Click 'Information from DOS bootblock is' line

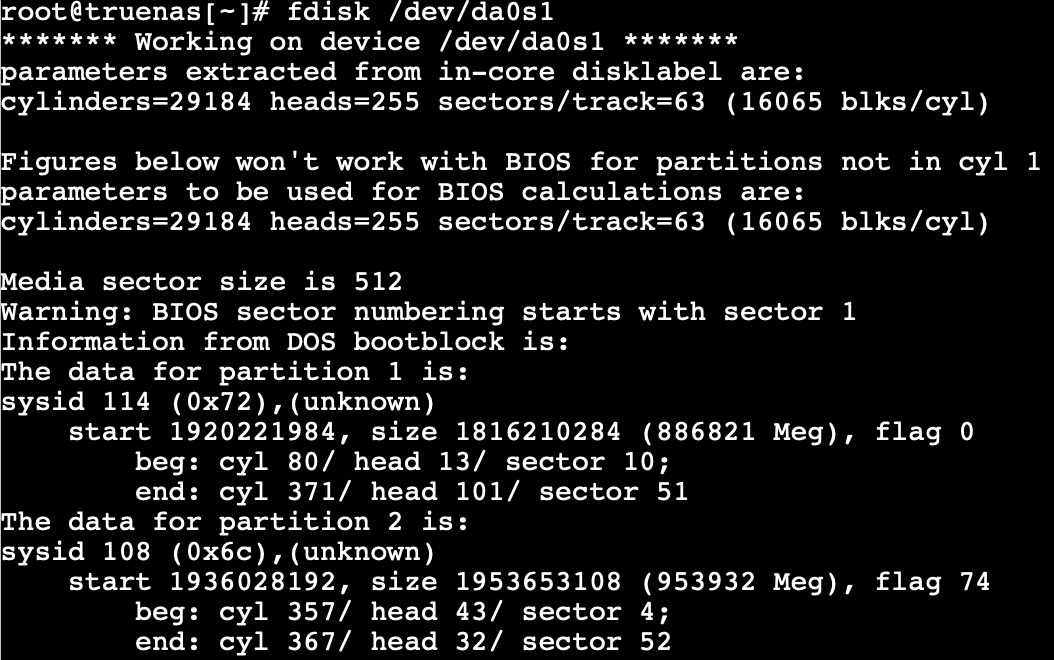point(285,342)
